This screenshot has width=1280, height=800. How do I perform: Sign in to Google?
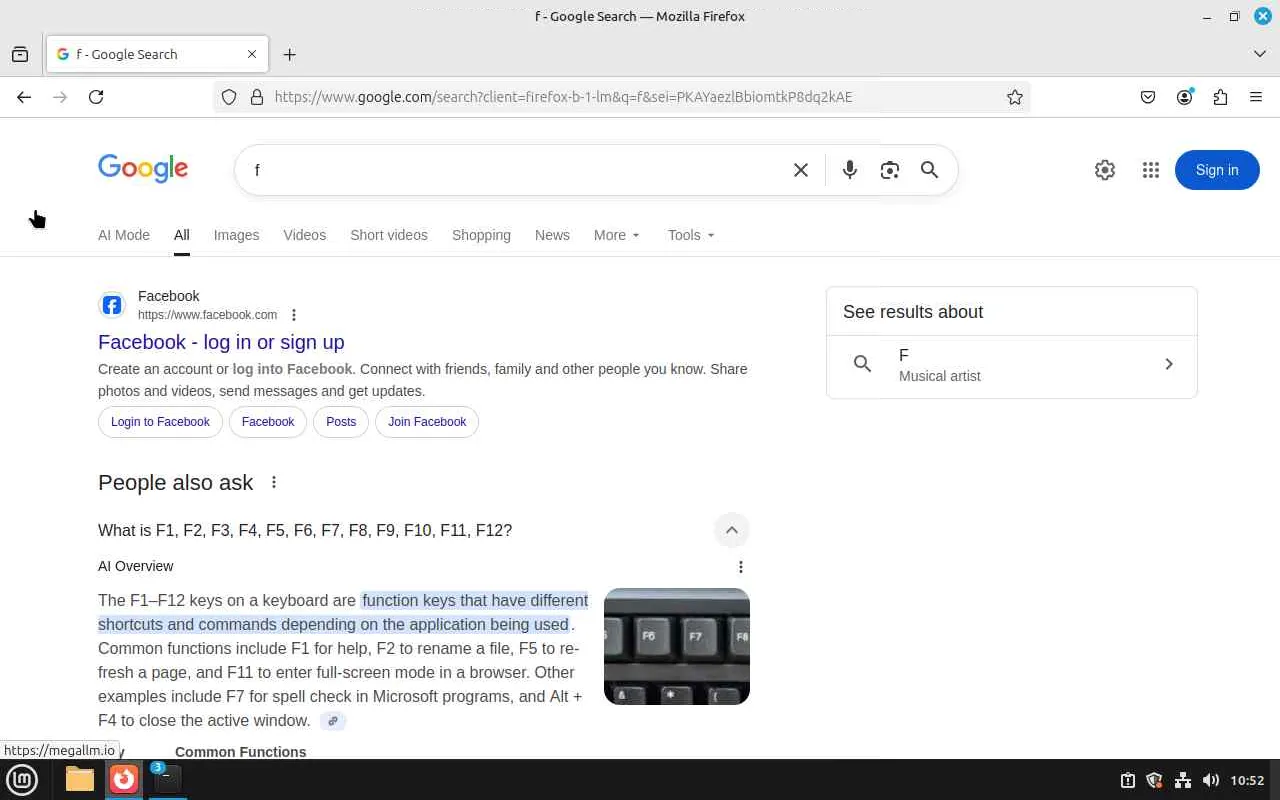point(1217,170)
